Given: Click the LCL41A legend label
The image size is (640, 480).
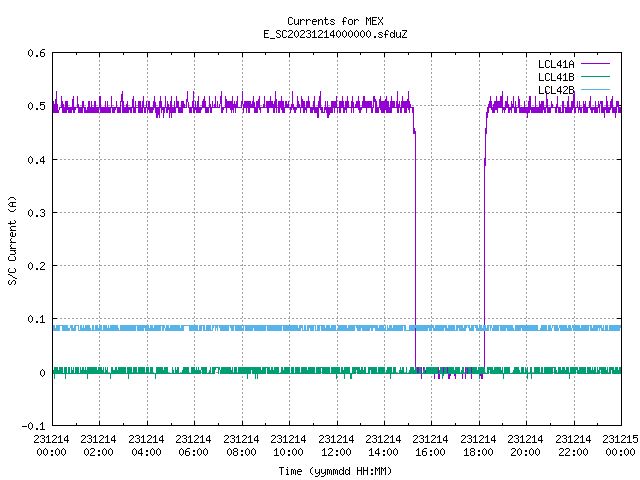Looking at the screenshot, I should (x=556, y=64).
